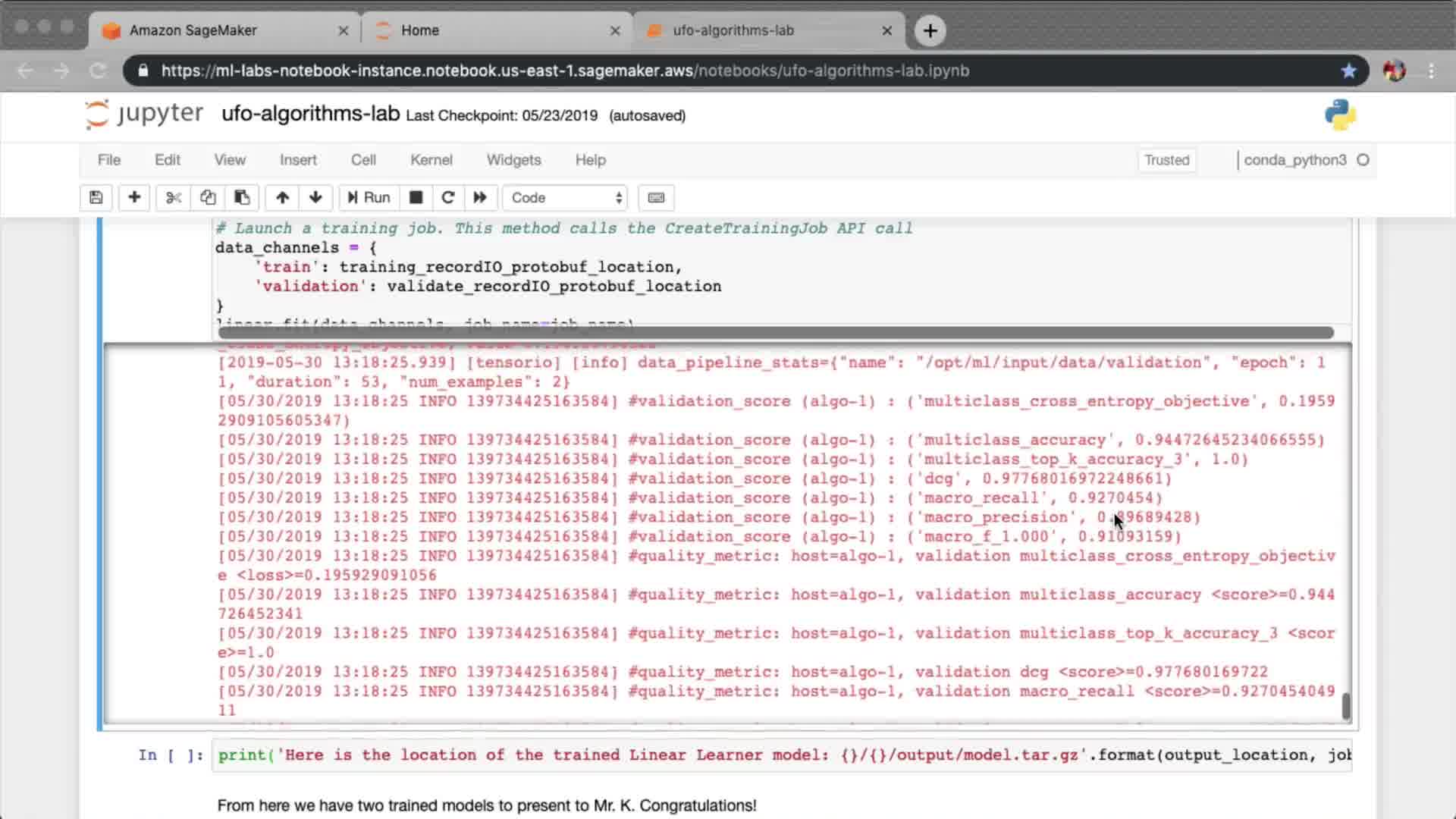Screen dimensions: 1456x819
Task: Click the output area vertical scrollbar
Action: click(1346, 705)
